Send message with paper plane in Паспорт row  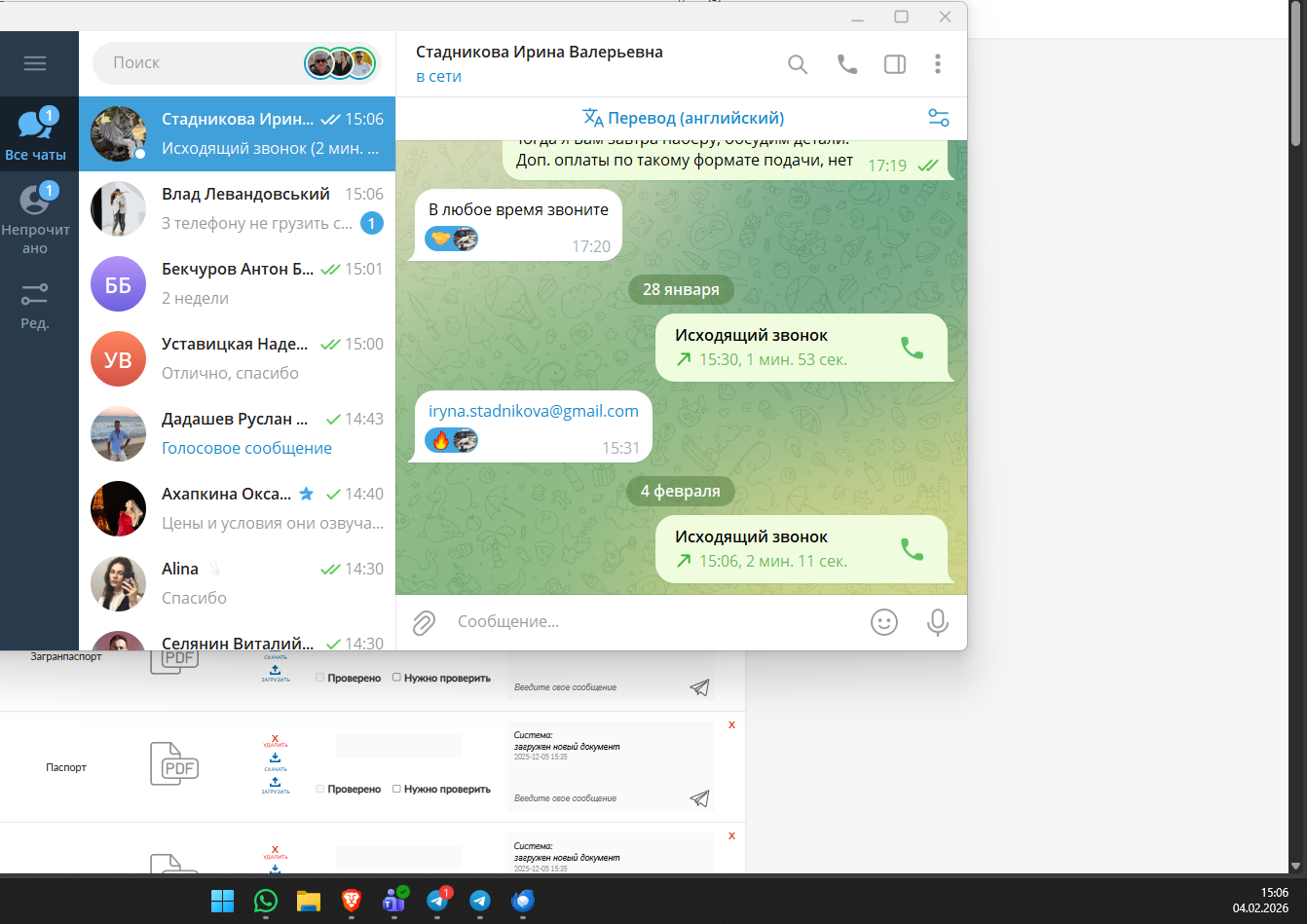point(699,798)
